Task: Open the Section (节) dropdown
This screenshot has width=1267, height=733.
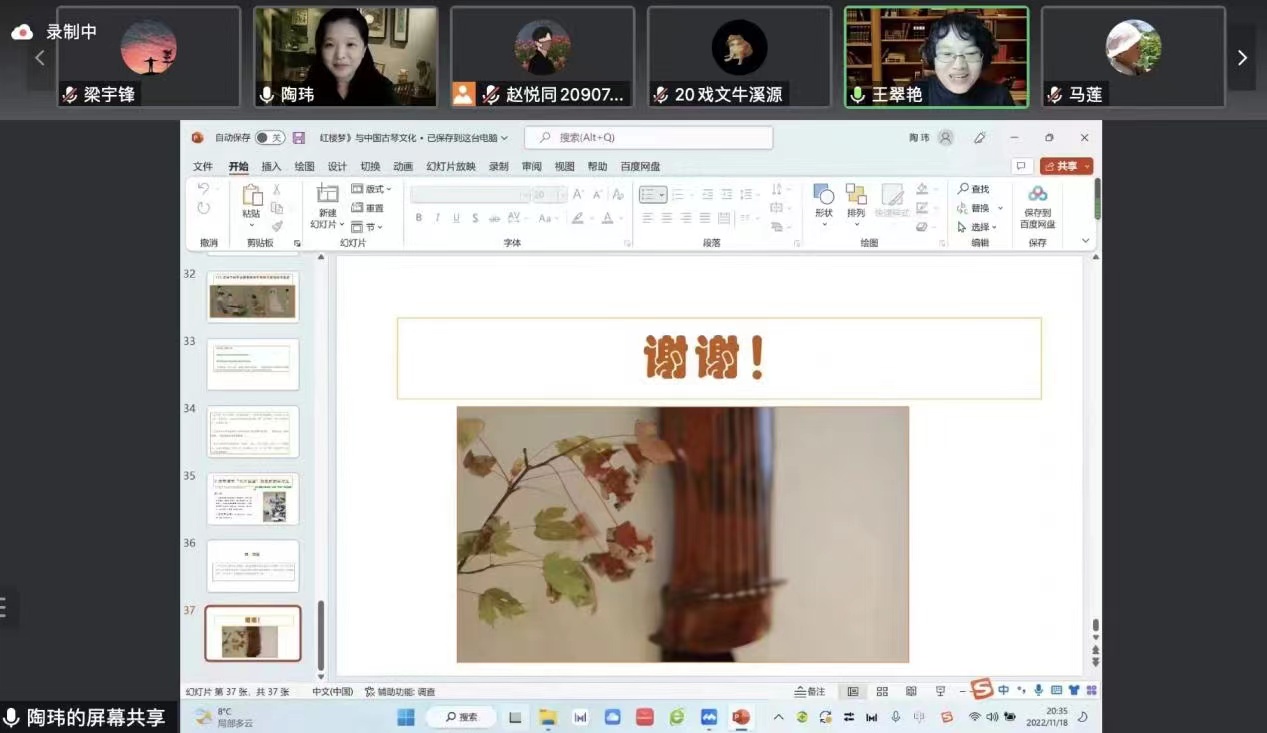Action: (366, 227)
